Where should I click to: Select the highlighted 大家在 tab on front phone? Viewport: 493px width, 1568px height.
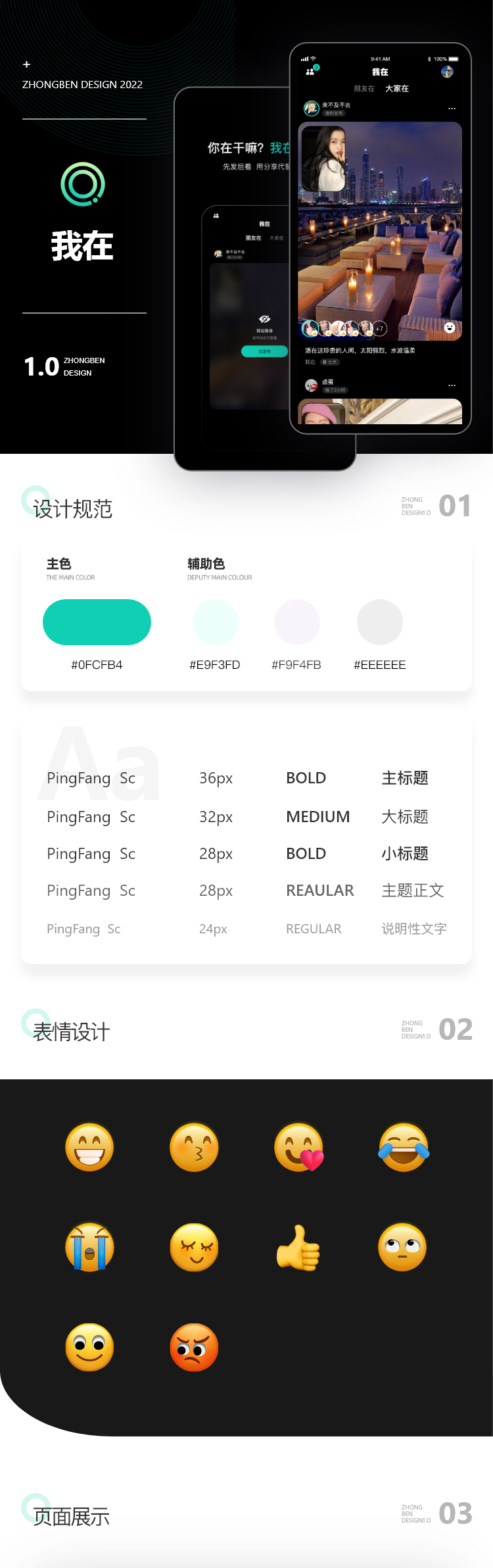[x=397, y=89]
